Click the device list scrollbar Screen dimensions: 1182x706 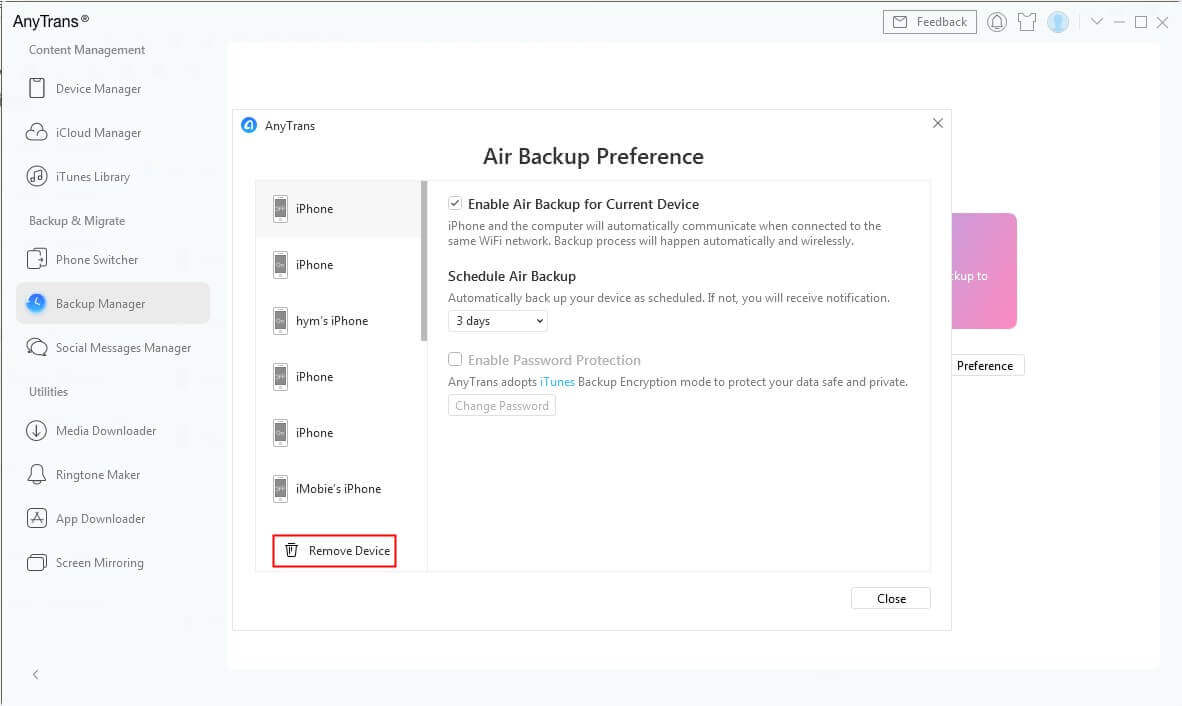(x=424, y=261)
